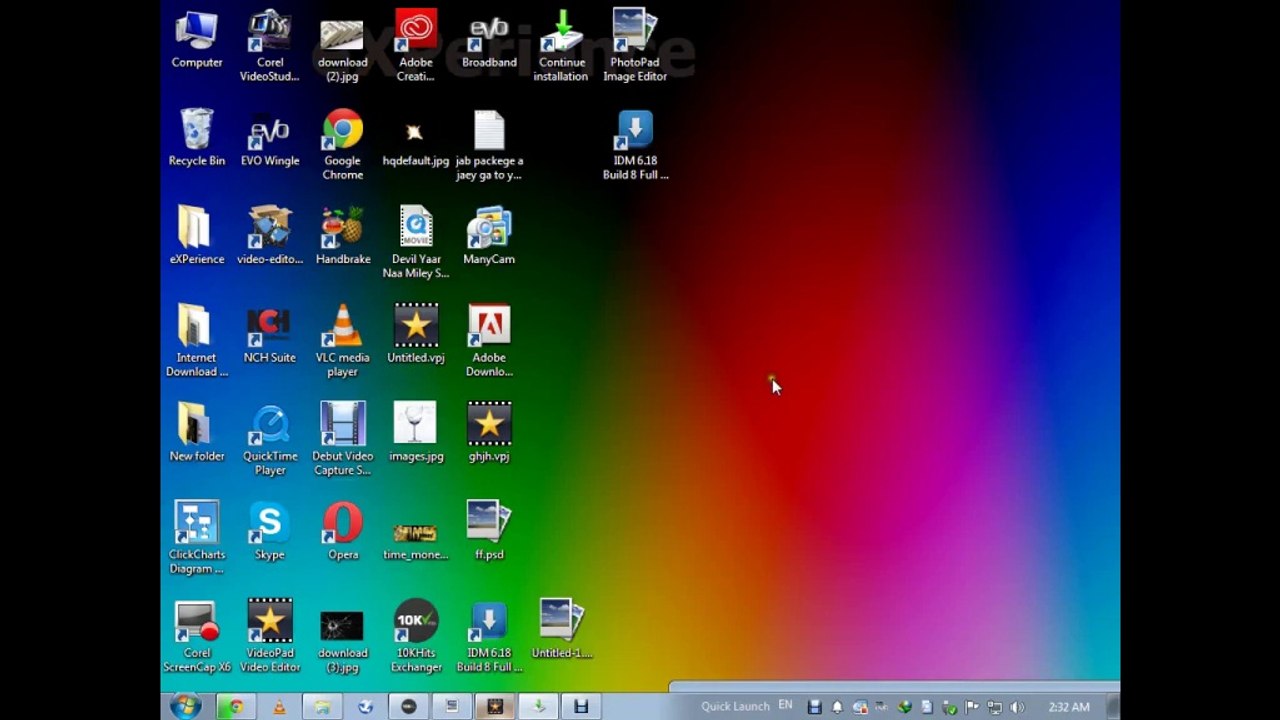
Task: Launch ClickCharts Diagram shortcut
Action: (x=196, y=538)
